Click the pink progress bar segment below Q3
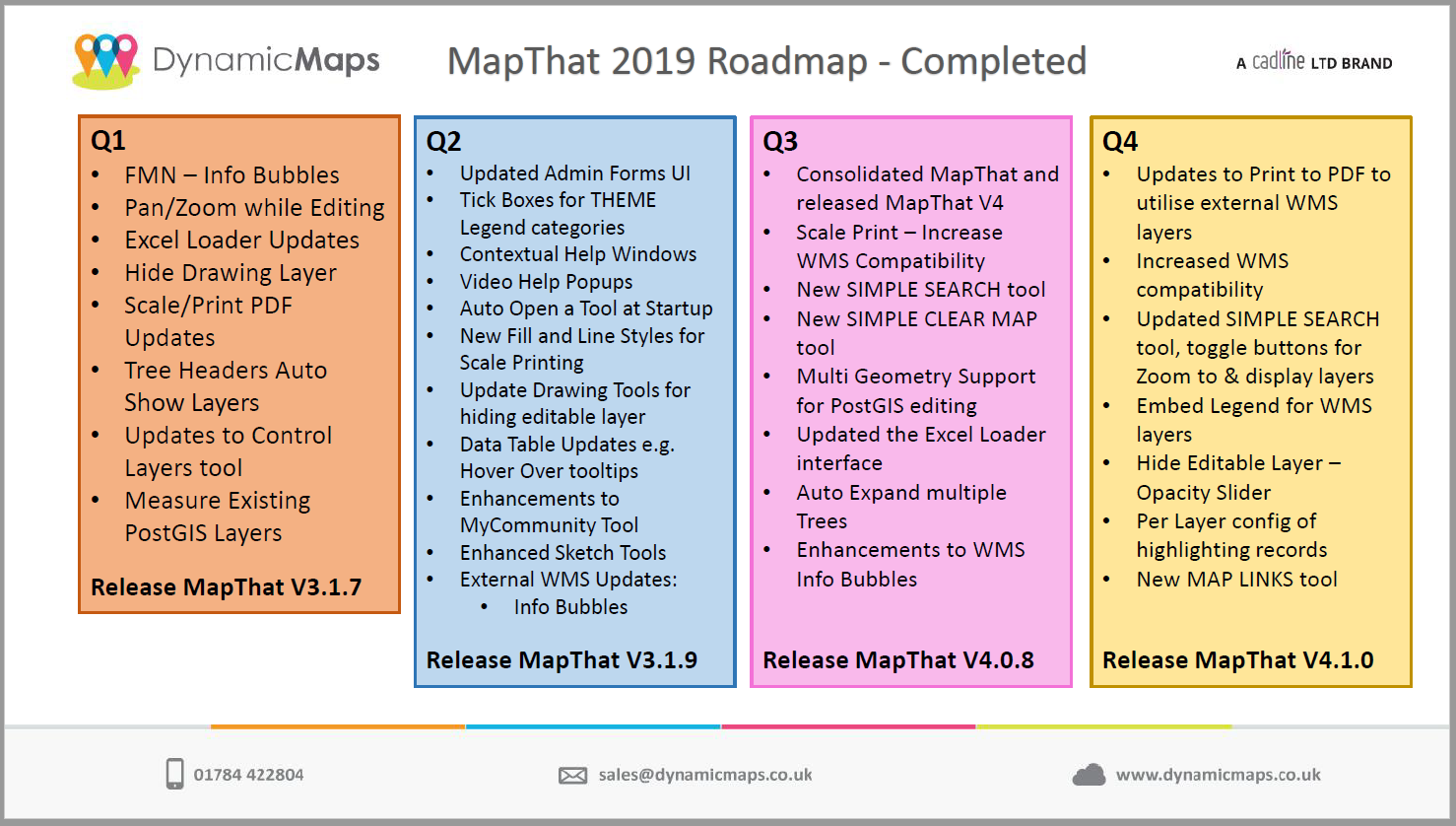This screenshot has height=826, width=1456. (848, 726)
